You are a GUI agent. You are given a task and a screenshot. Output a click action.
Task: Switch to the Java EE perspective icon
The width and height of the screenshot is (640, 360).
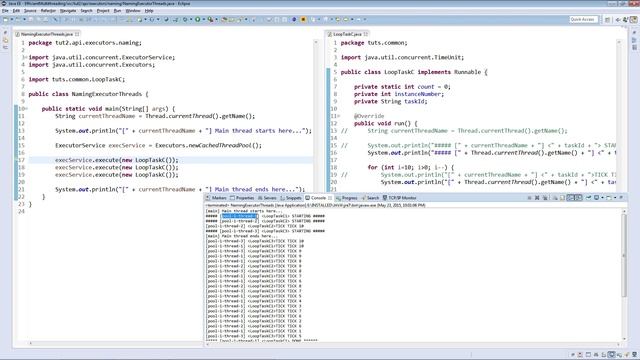(634, 19)
